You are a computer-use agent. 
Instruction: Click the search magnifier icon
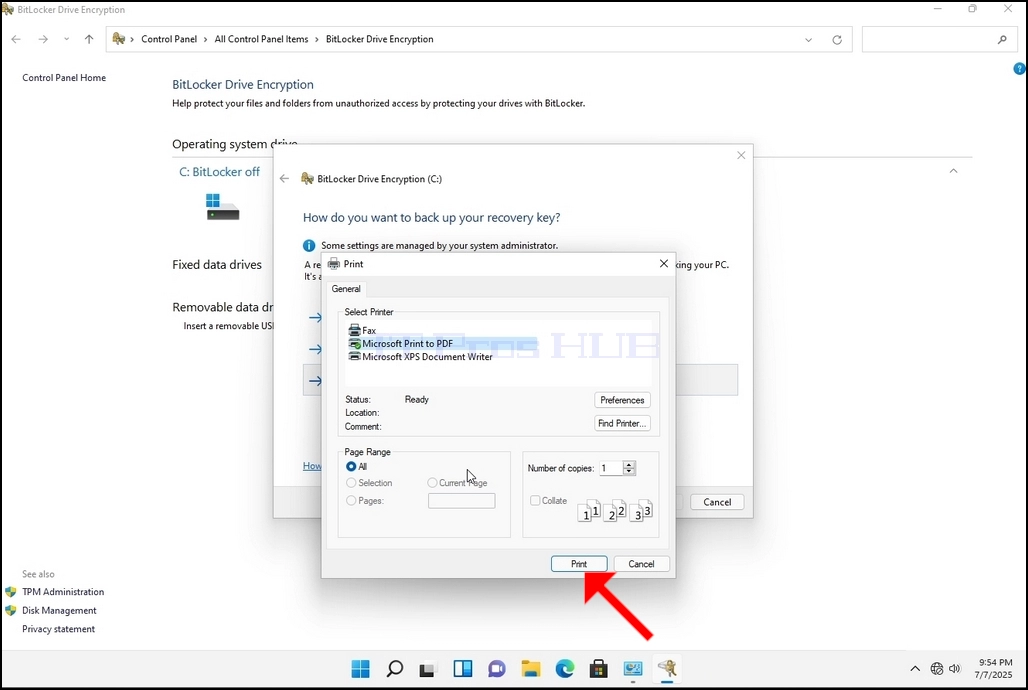click(x=1002, y=39)
